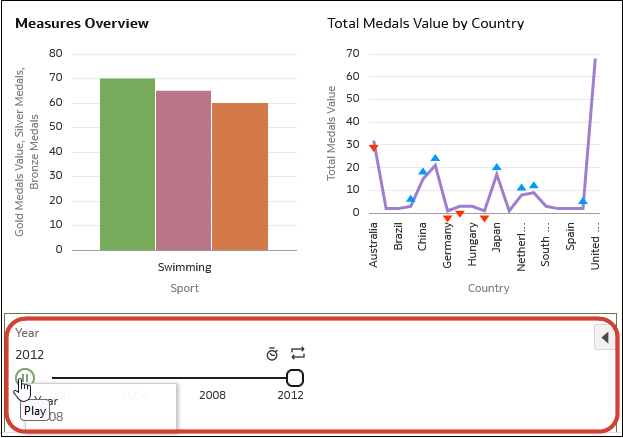
Task: Click the orange Bronze Medals bar
Action: [240, 177]
